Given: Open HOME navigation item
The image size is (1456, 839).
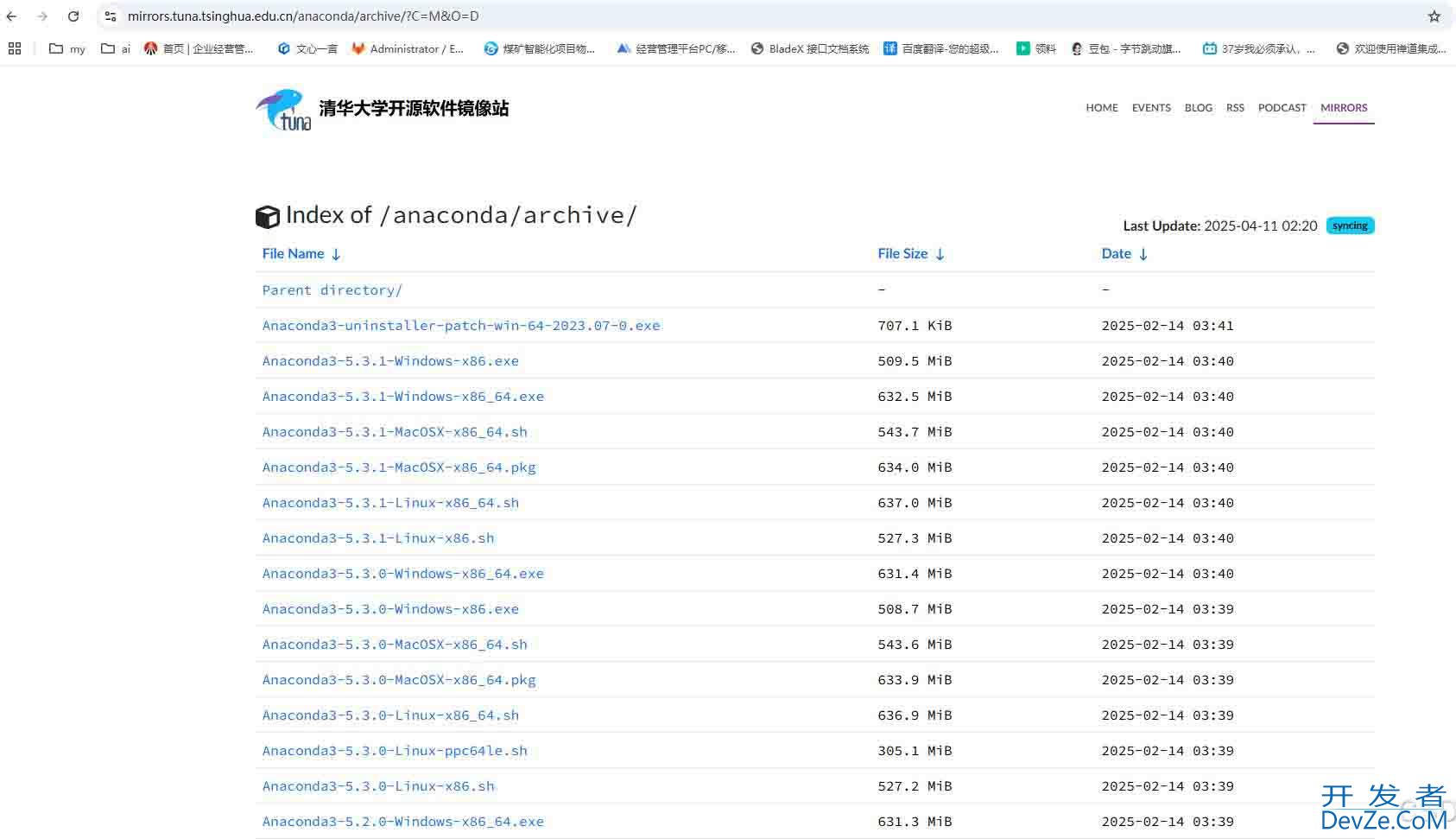Looking at the screenshot, I should click(x=1102, y=108).
